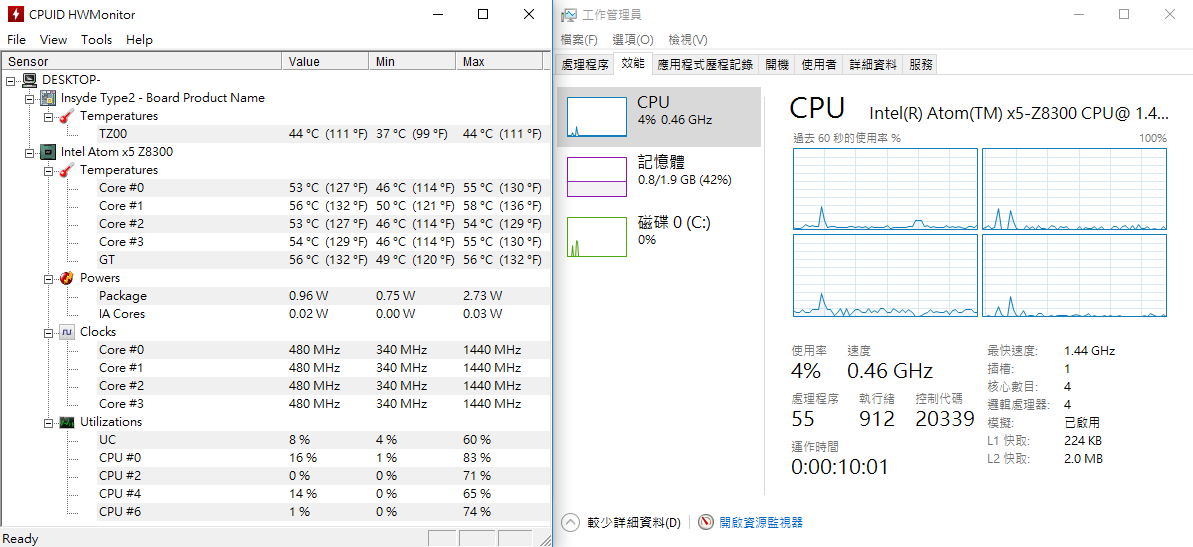The image size is (1193, 547).
Task: Switch to 效能 tab
Action: pyautogui.click(x=632, y=64)
